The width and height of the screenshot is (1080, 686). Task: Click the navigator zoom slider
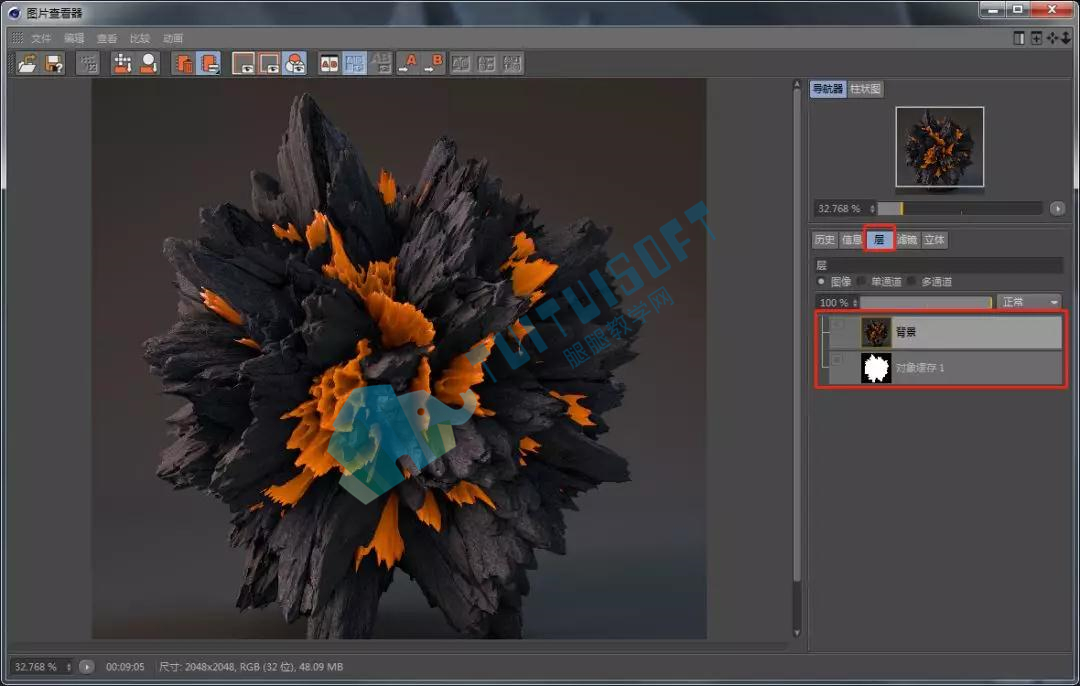click(960, 209)
